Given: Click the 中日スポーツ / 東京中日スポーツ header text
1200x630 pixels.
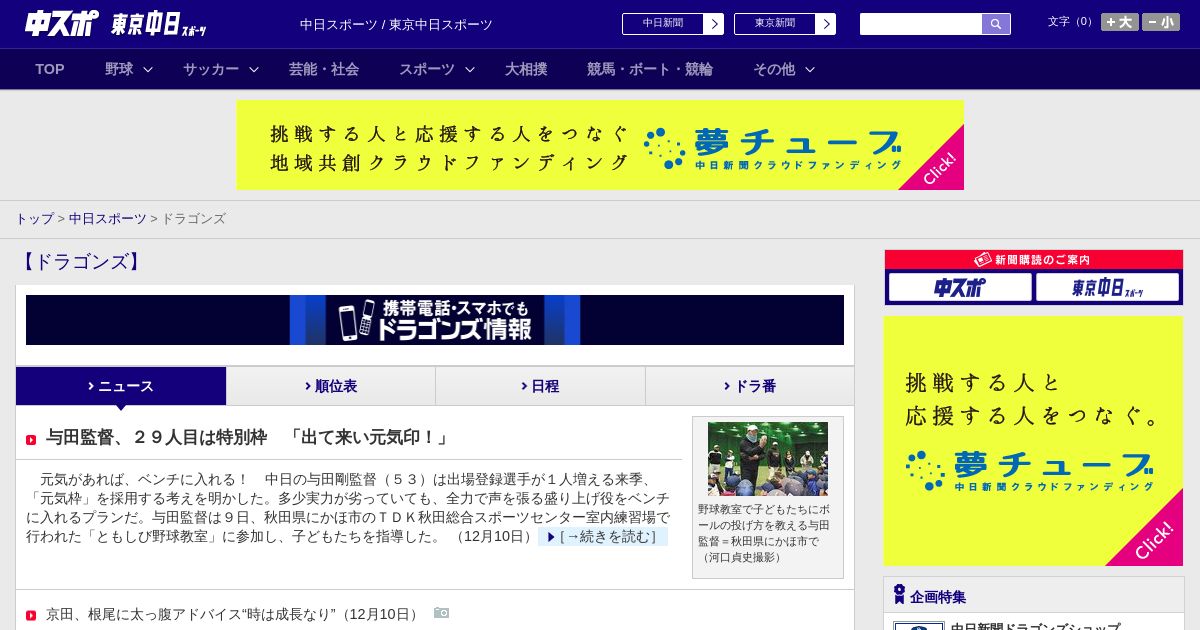Looking at the screenshot, I should pos(396,24).
